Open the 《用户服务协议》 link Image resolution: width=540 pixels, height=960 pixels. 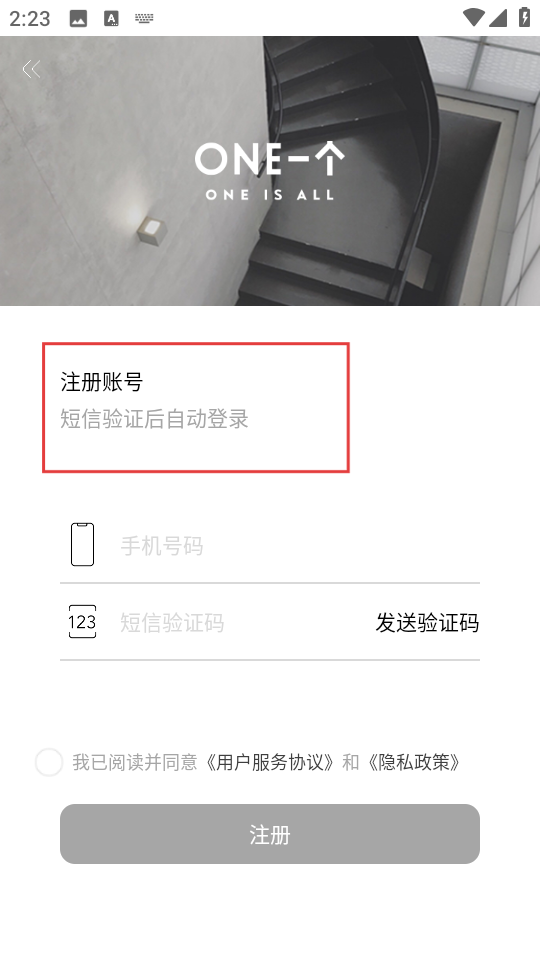pos(269,762)
